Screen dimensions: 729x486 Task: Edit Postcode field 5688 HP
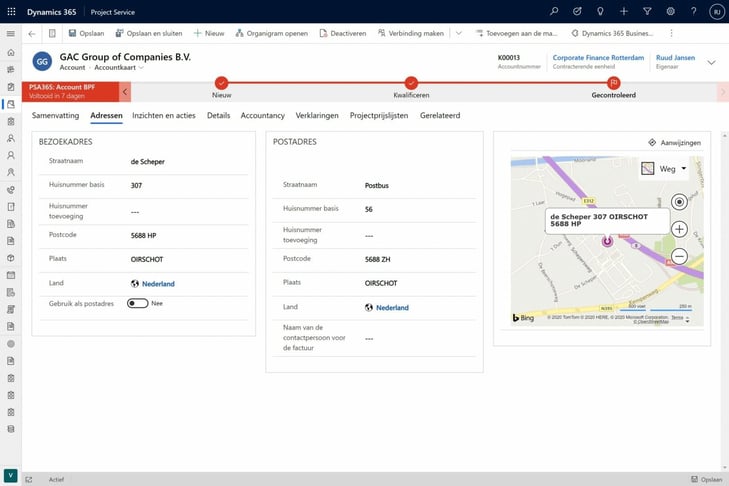(188, 236)
